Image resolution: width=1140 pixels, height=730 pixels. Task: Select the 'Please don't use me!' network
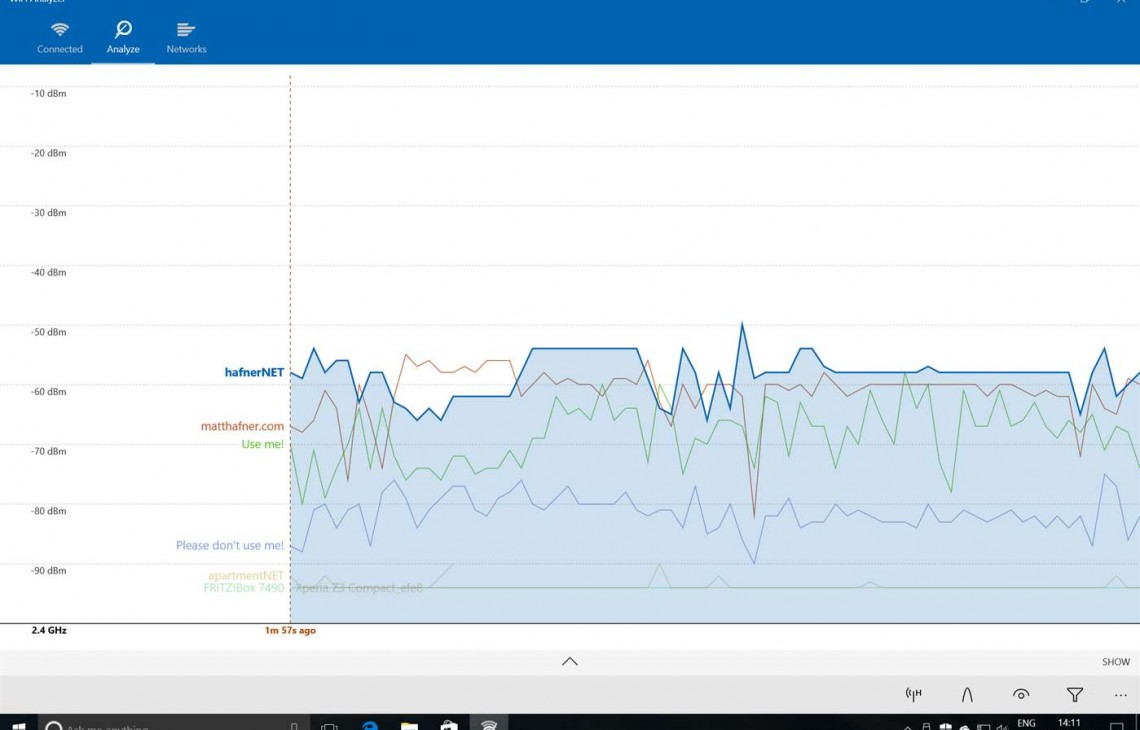(229, 546)
